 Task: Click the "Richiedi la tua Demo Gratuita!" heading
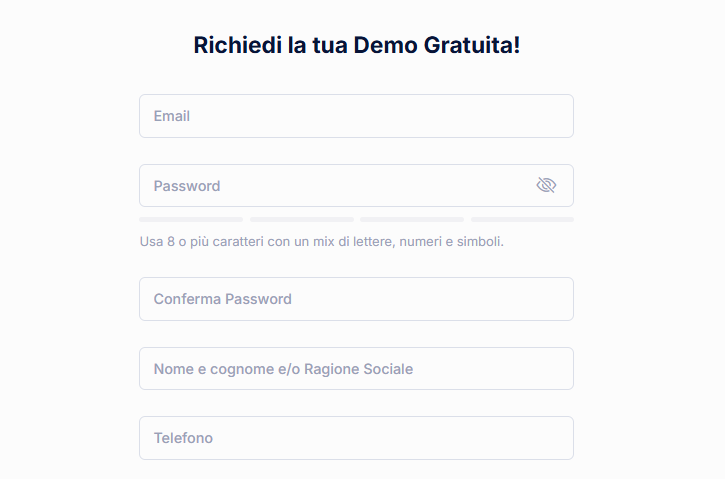point(356,45)
